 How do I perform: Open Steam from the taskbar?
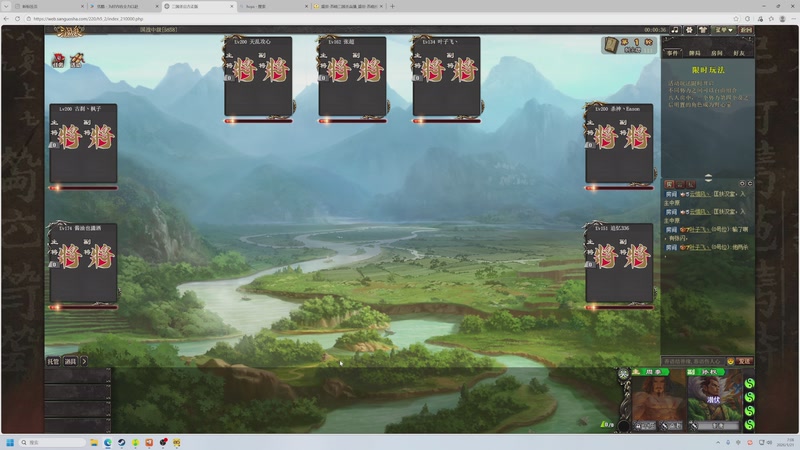point(121,442)
